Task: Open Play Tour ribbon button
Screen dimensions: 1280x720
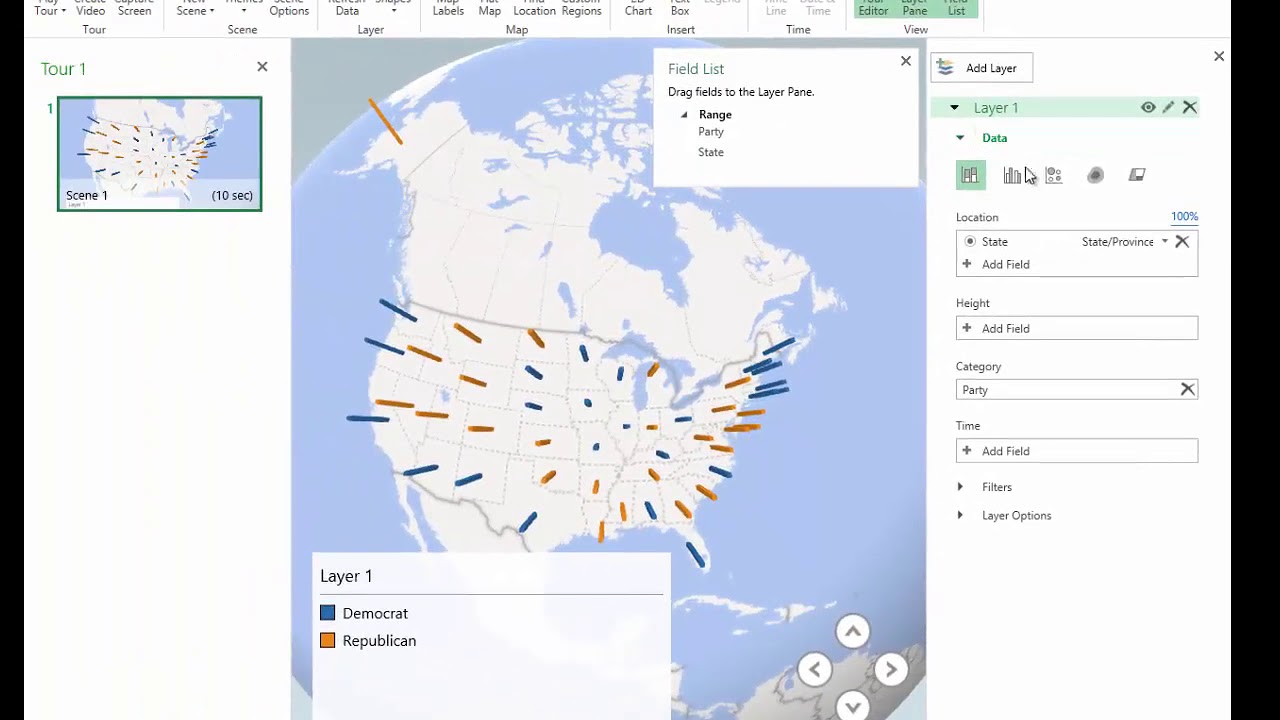Action: click(x=50, y=8)
